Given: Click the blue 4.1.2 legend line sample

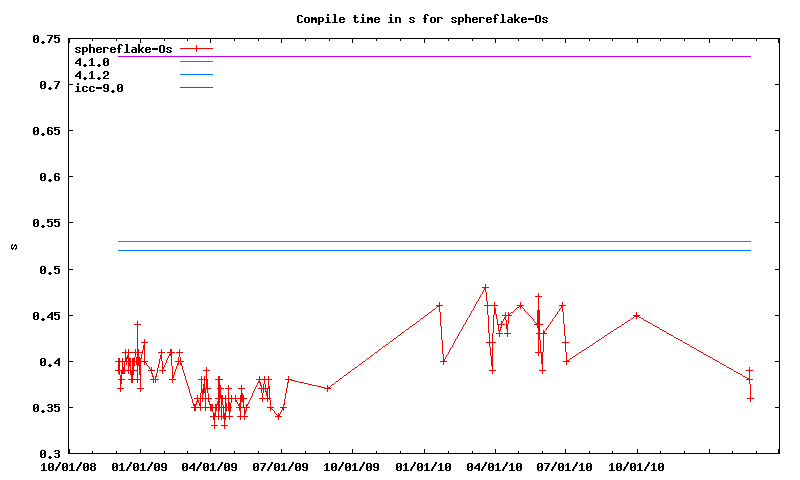Looking at the screenshot, I should pyautogui.click(x=197, y=75).
